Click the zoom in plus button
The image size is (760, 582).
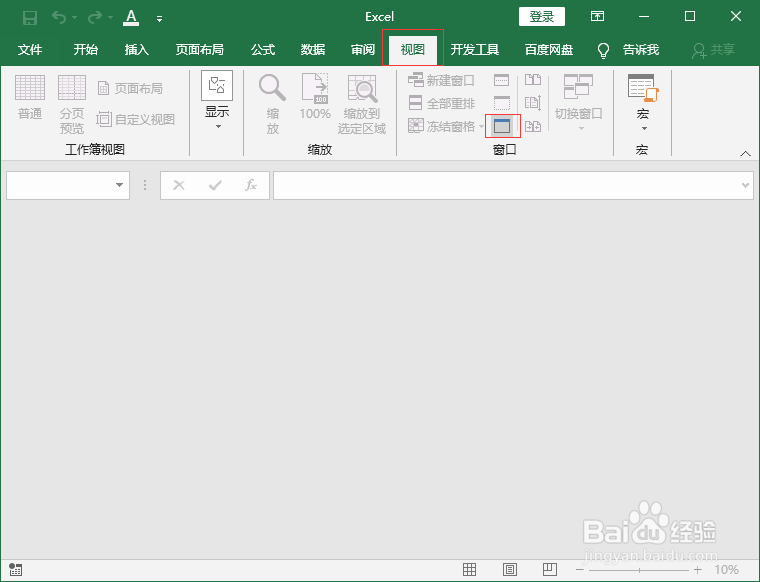pyautogui.click(x=698, y=570)
